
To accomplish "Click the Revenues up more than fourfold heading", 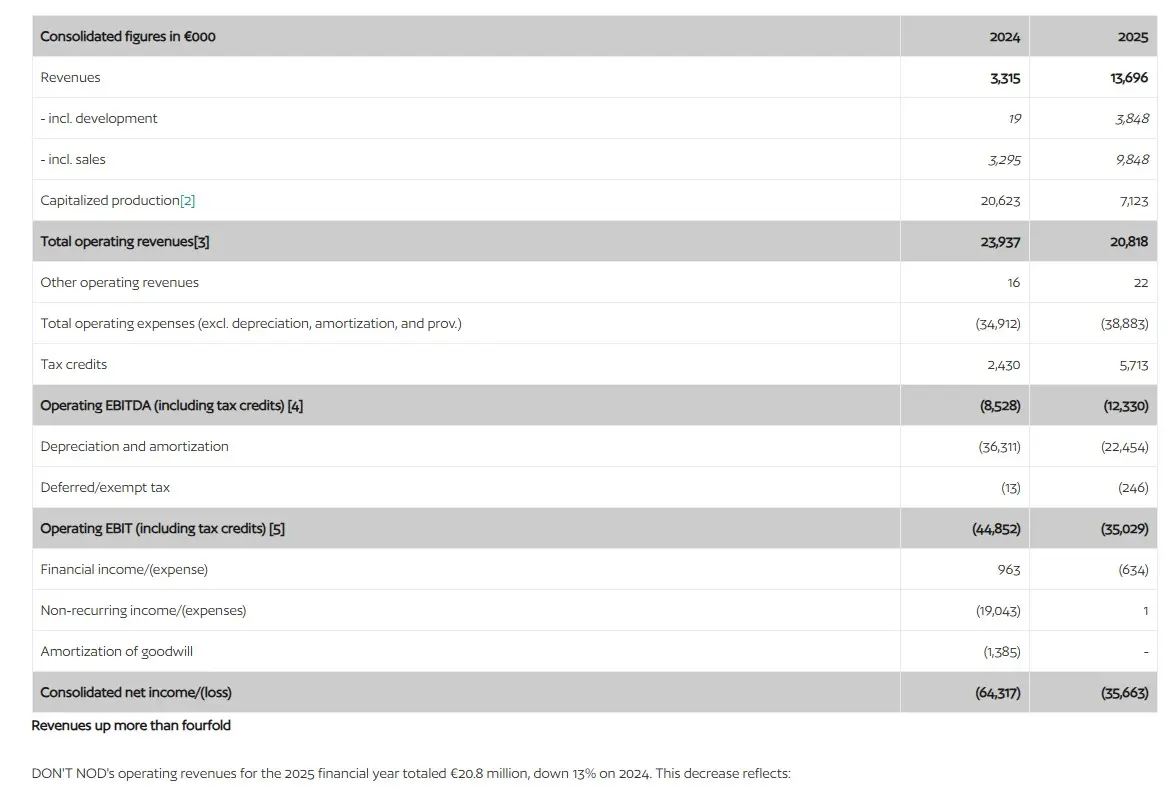I will tap(131, 725).
